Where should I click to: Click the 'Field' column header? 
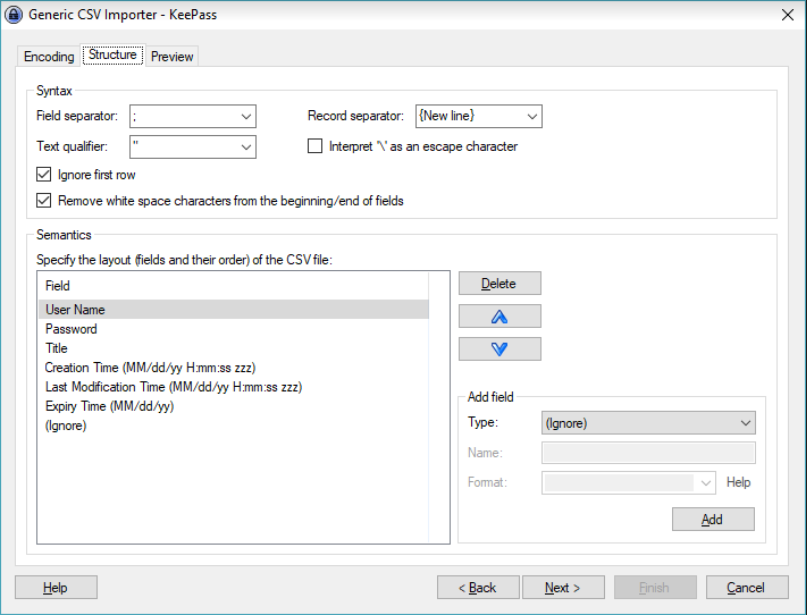[x=234, y=286]
